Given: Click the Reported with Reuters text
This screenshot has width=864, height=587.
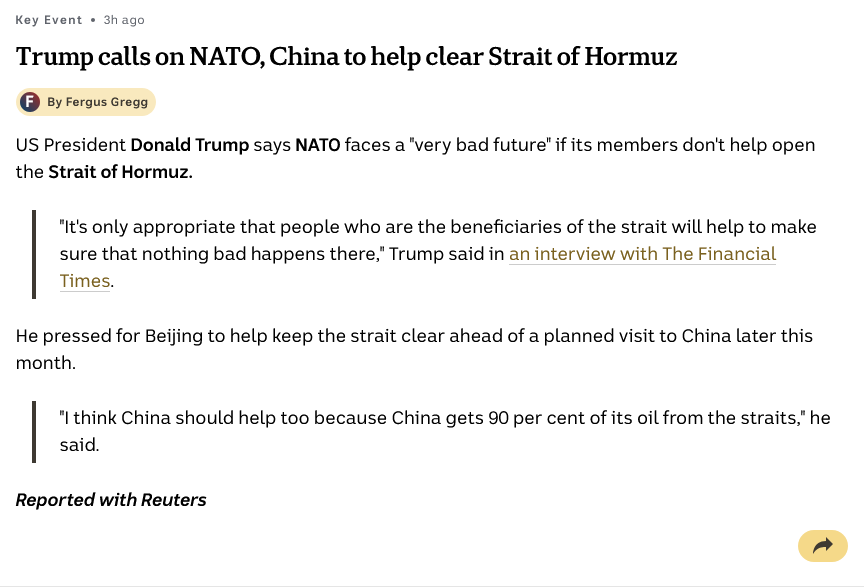Looking at the screenshot, I should [111, 500].
